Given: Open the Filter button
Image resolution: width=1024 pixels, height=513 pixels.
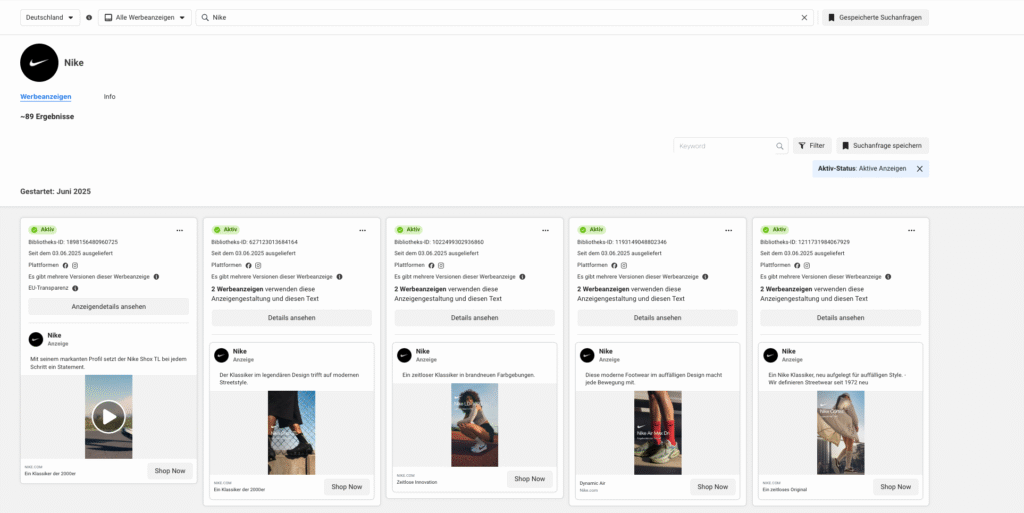Looking at the screenshot, I should [812, 146].
